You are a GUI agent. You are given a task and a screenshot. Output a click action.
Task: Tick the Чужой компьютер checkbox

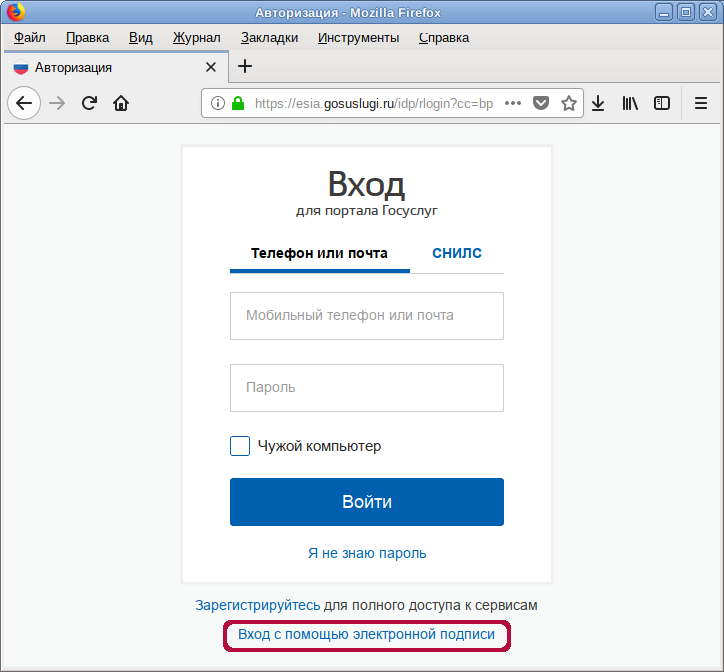coord(240,446)
